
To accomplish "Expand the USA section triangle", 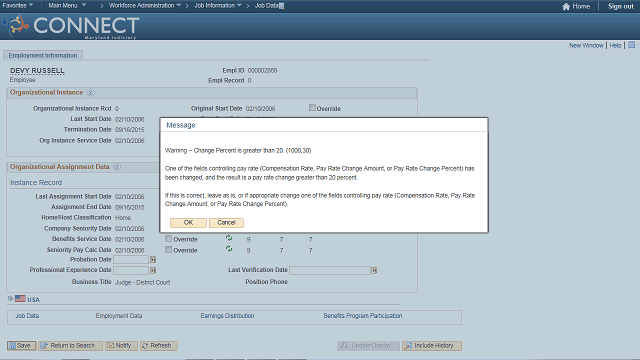I will (11, 299).
